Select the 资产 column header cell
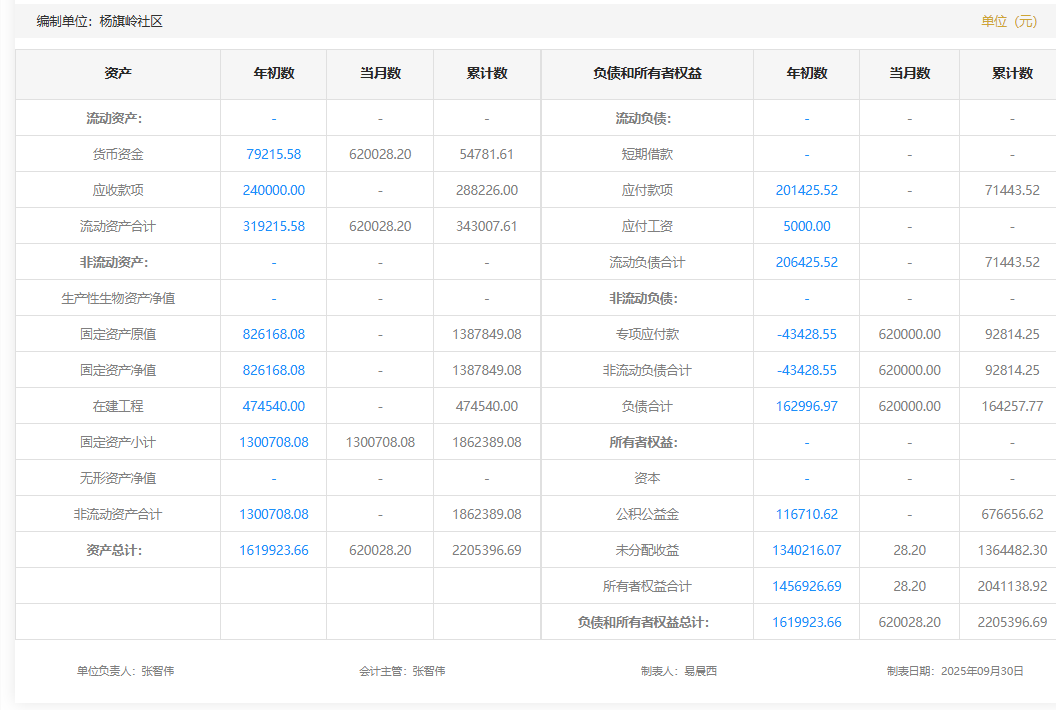 pos(118,74)
